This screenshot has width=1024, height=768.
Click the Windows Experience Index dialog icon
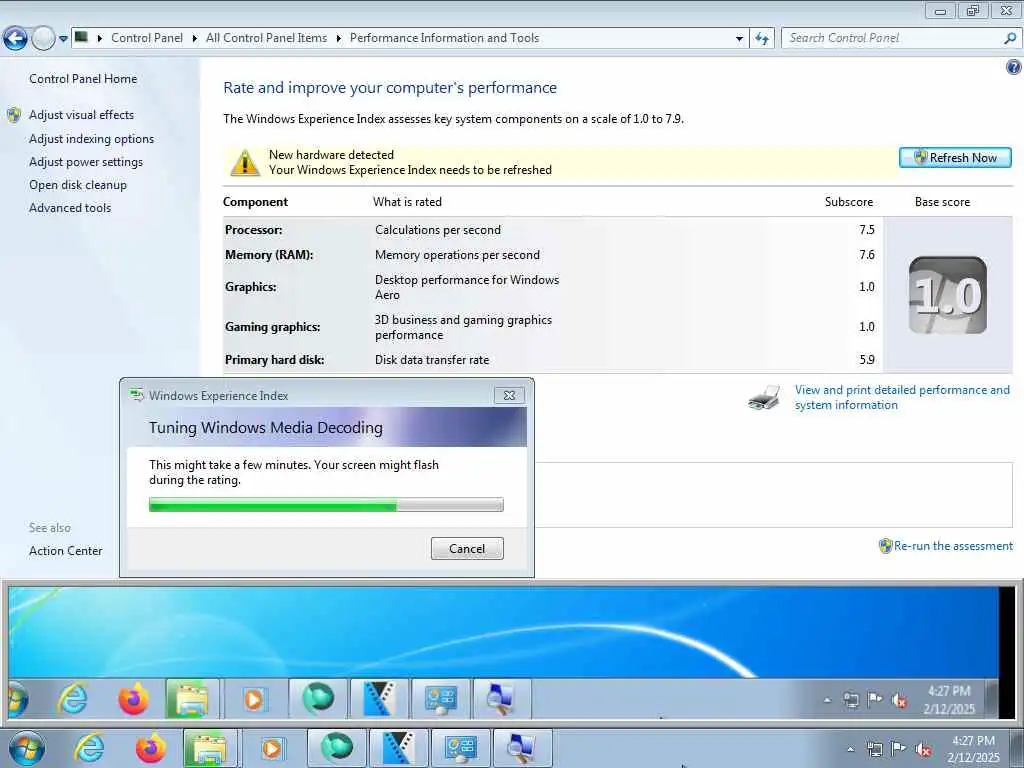coord(136,394)
